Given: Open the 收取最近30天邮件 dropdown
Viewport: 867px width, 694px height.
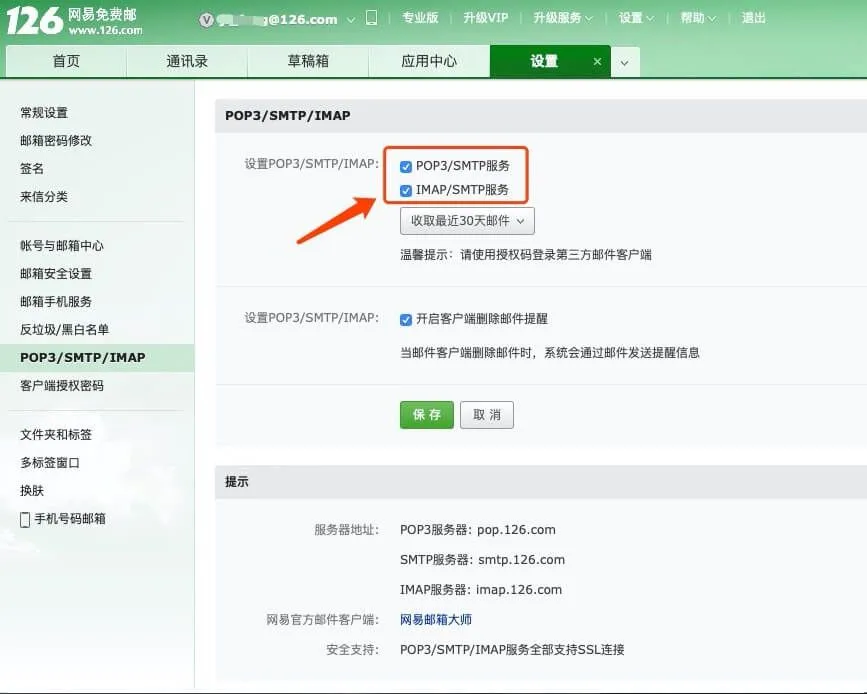Looking at the screenshot, I should click(x=466, y=221).
